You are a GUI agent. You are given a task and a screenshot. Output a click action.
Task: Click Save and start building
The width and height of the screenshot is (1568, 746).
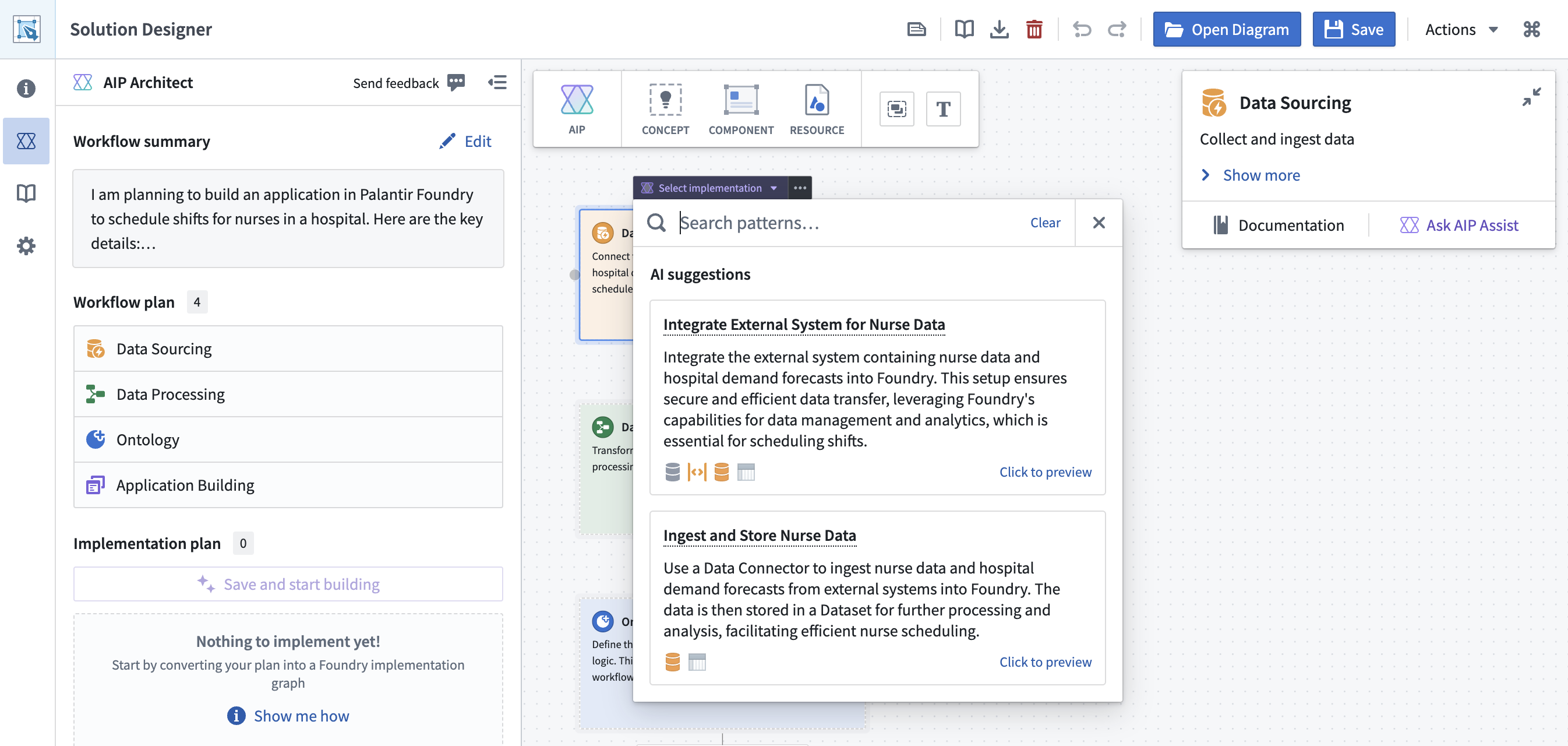click(288, 584)
